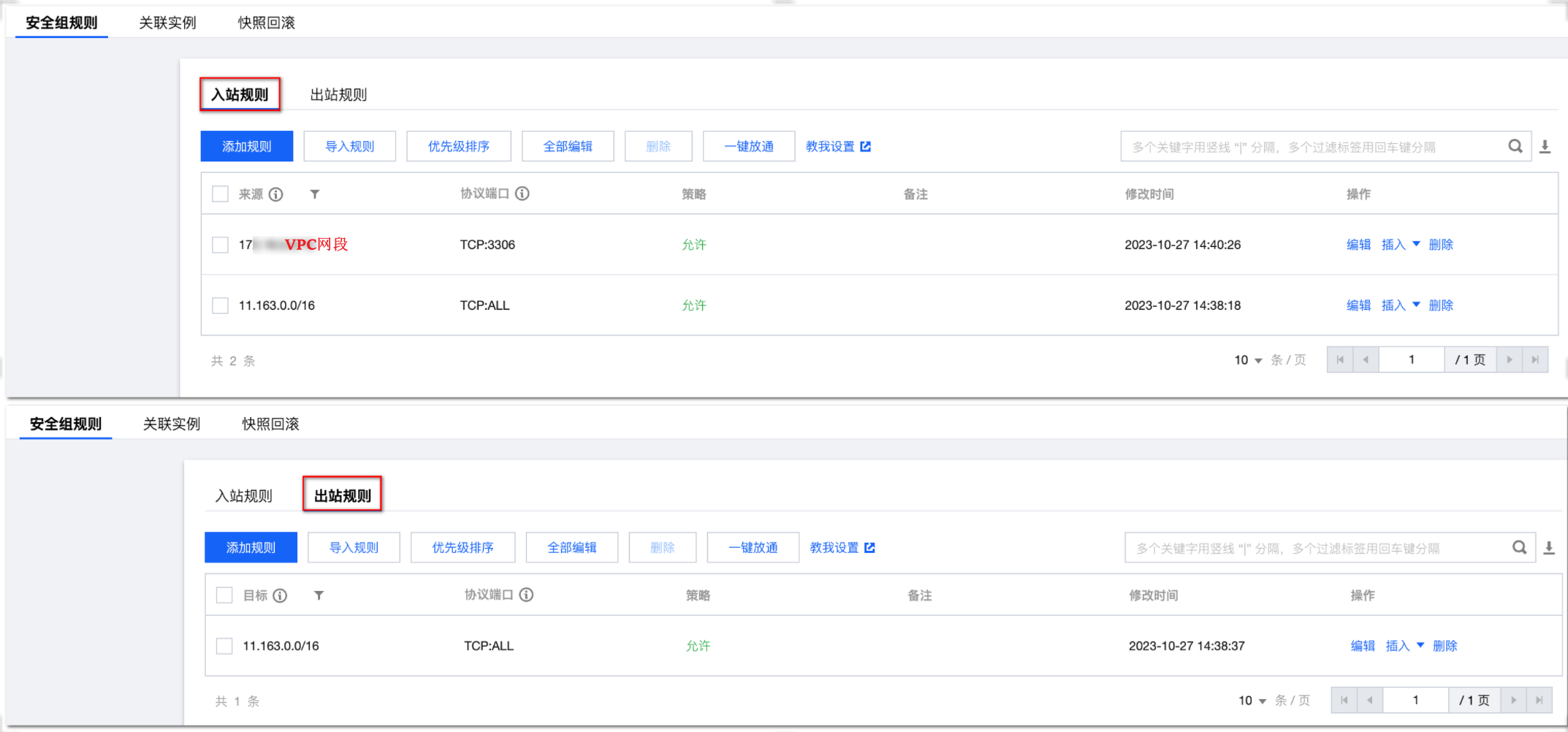Click the outbound rules keyword search field
Image resolution: width=1568 pixels, height=732 pixels.
point(1315,548)
